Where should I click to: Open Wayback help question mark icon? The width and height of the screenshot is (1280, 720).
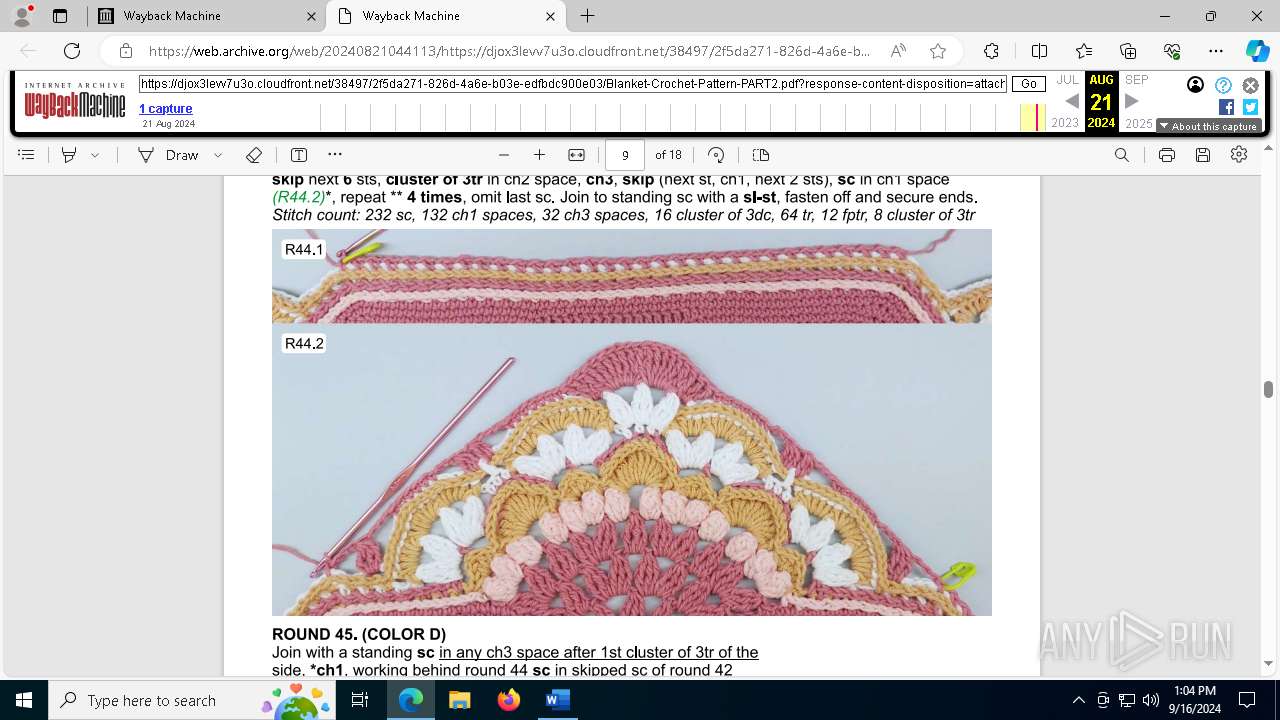pos(1223,85)
